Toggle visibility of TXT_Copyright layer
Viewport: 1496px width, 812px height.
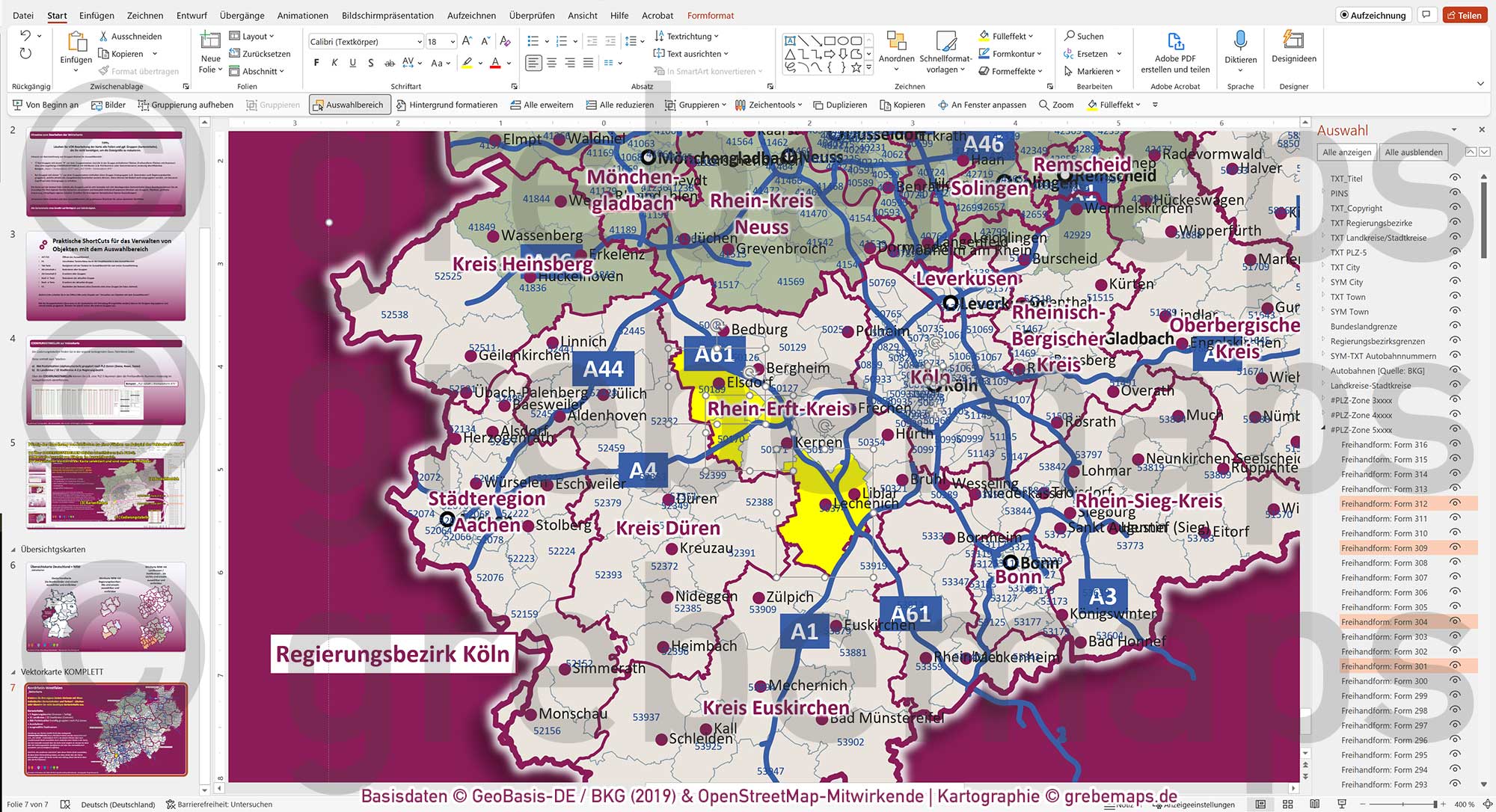[1455, 208]
